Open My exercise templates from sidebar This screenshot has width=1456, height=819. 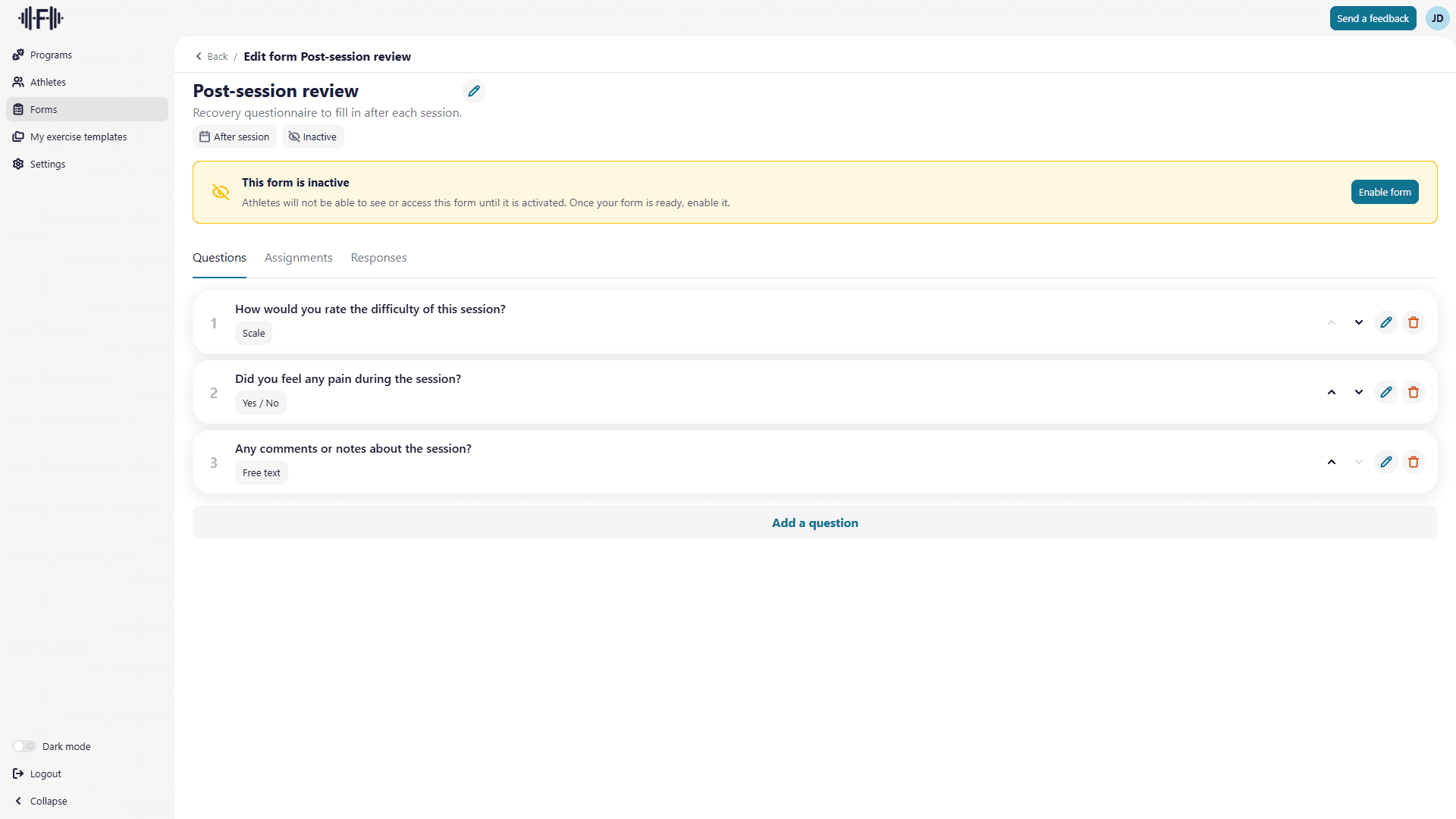(18, 136)
